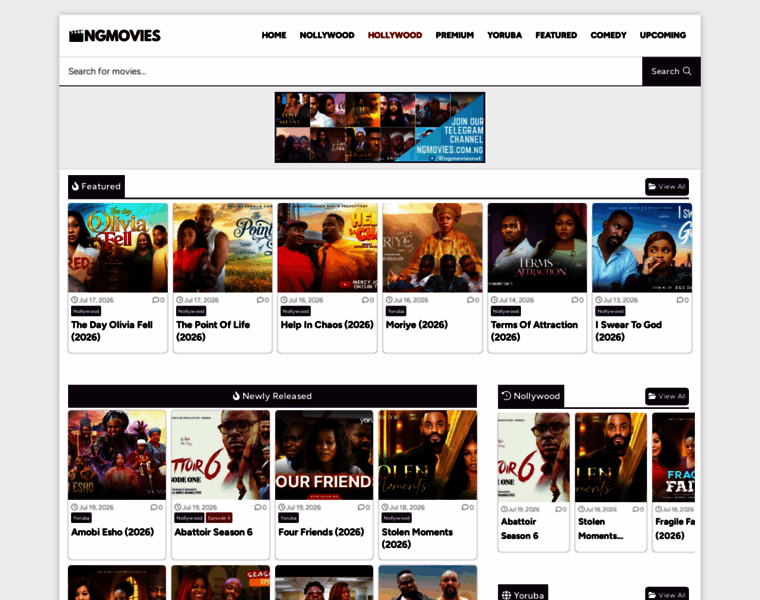
Task: Open Fragile poster in Nollywood sidebar
Action: (674, 458)
